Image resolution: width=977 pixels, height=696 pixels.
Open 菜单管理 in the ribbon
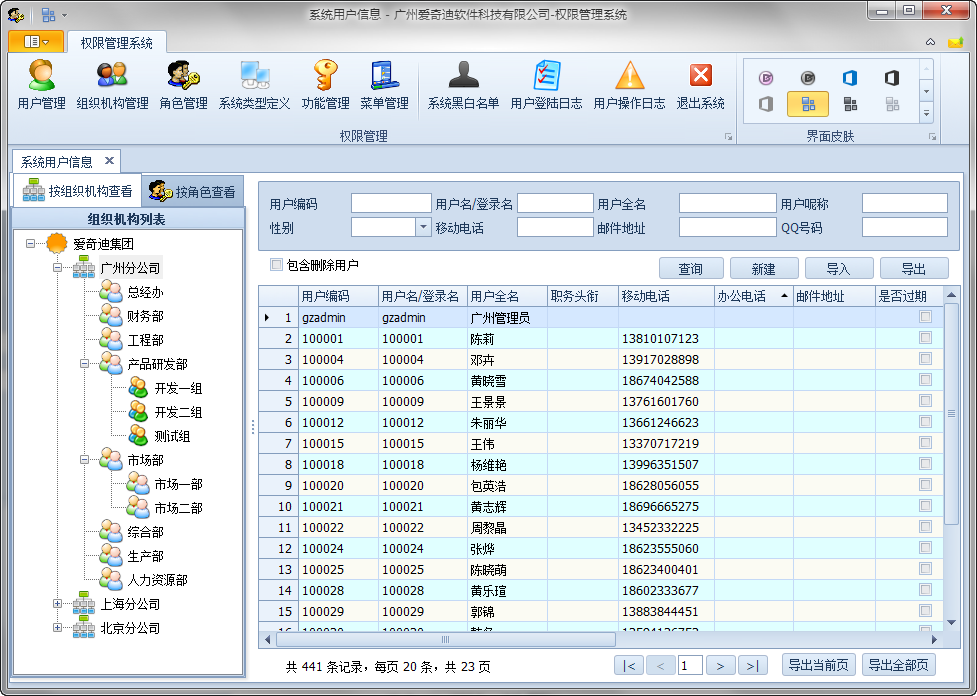pos(384,85)
